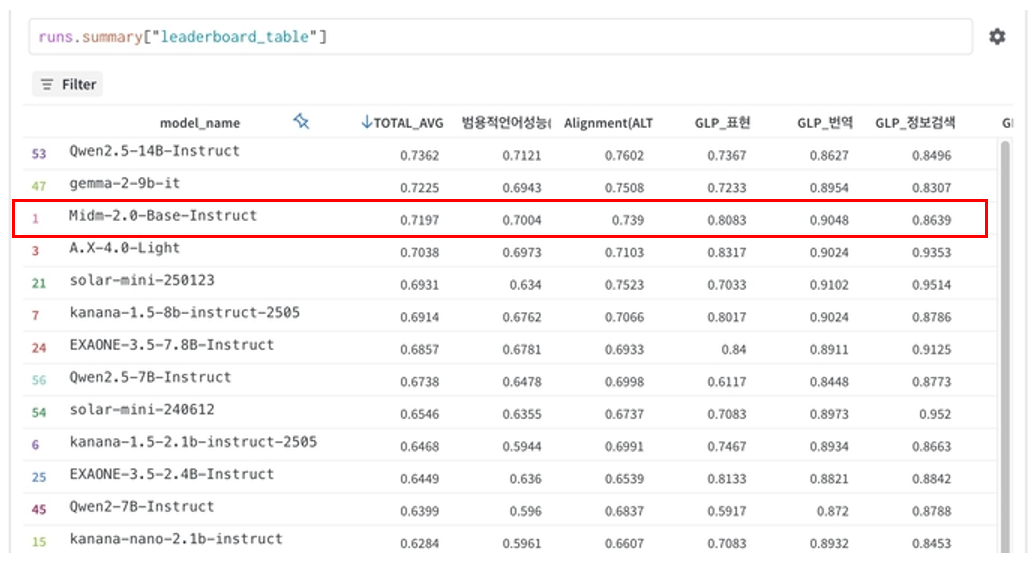Click the GLP_번역 column header
Image resolution: width=1033 pixels, height=565 pixels.
(x=825, y=122)
